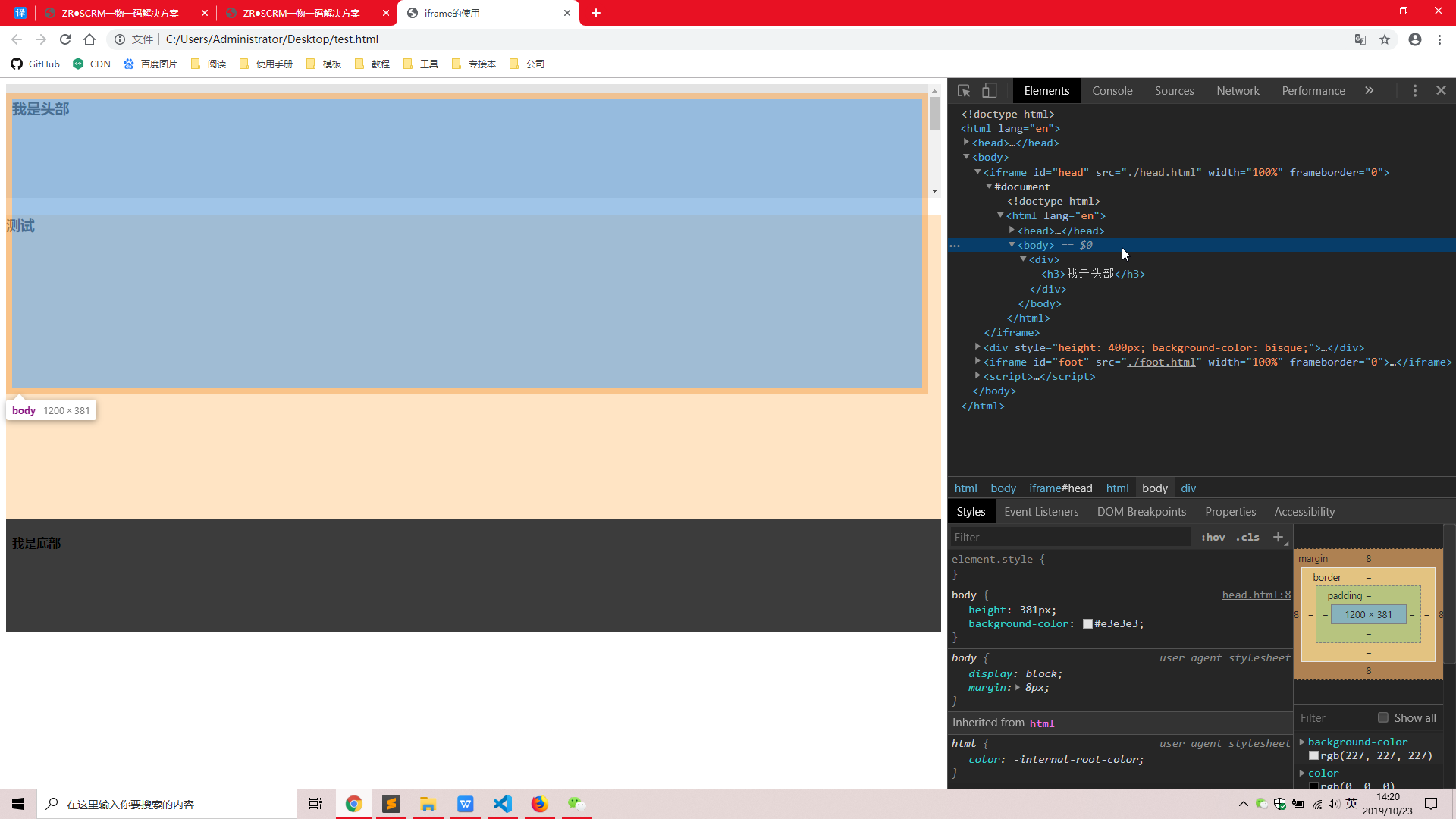1456x819 pixels.
Task: Collapse the #document node
Action: pyautogui.click(x=989, y=187)
